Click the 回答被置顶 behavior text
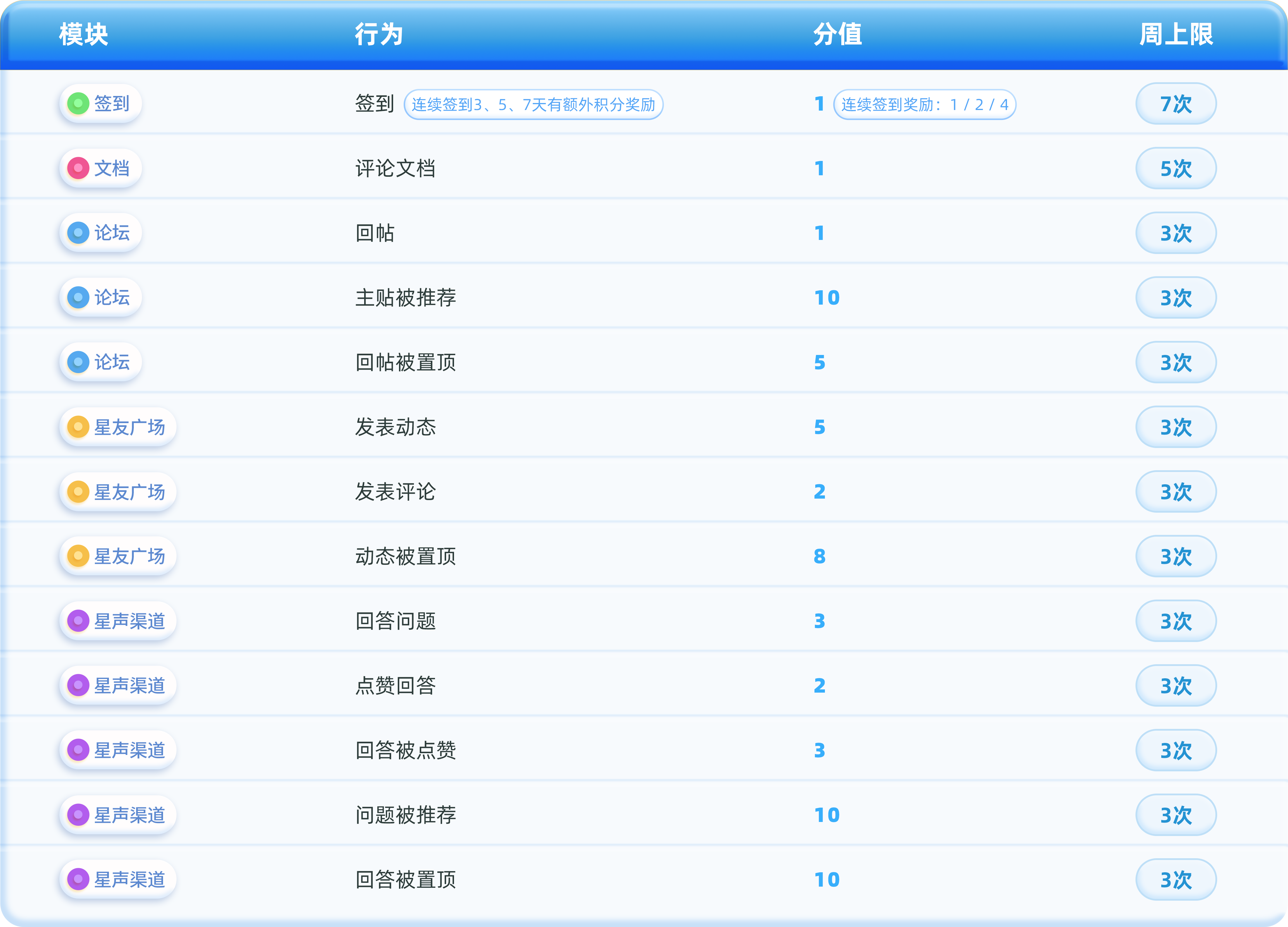Image resolution: width=1288 pixels, height=927 pixels. point(405,880)
